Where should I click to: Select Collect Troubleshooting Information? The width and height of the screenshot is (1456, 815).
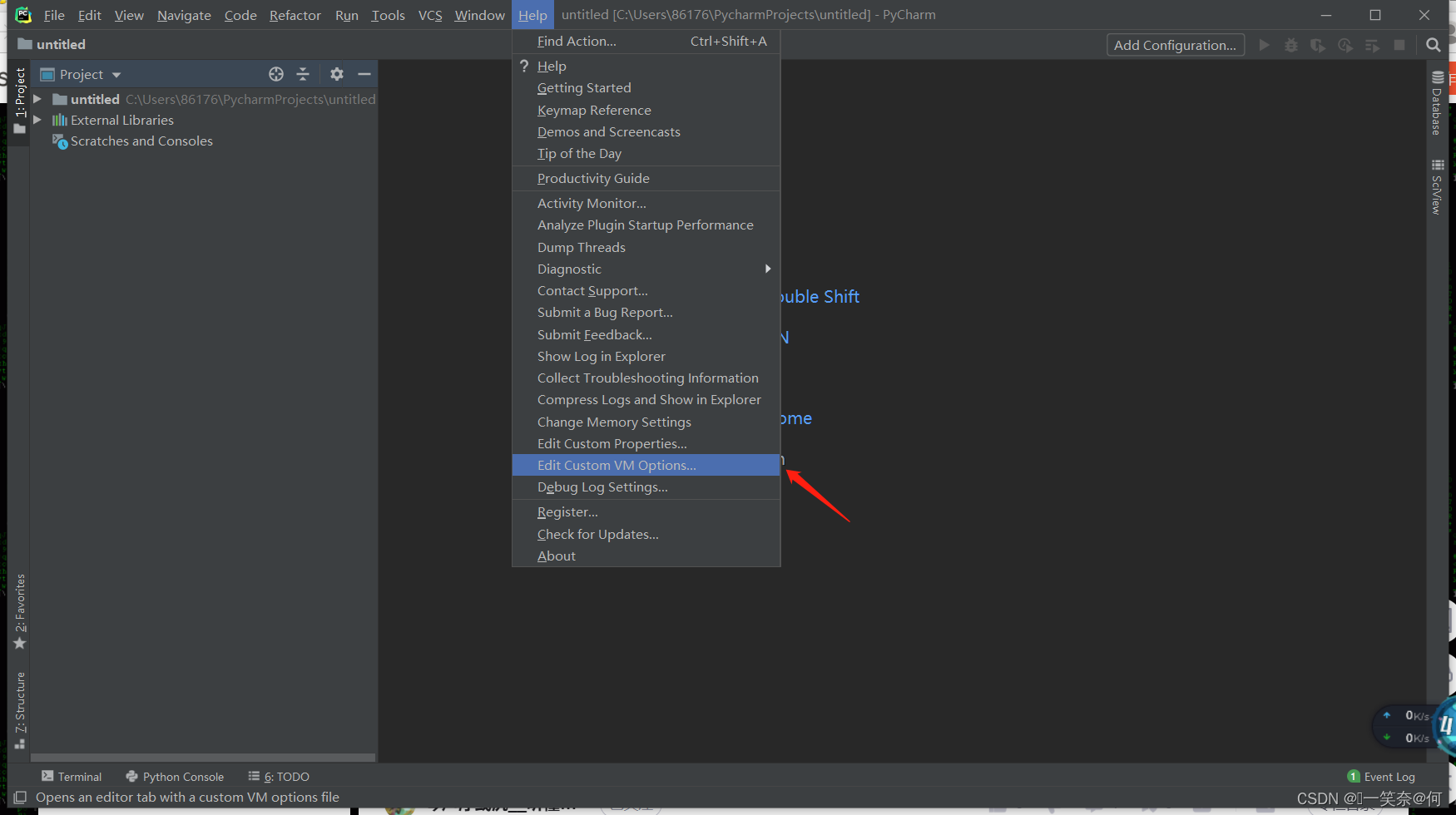pos(646,378)
